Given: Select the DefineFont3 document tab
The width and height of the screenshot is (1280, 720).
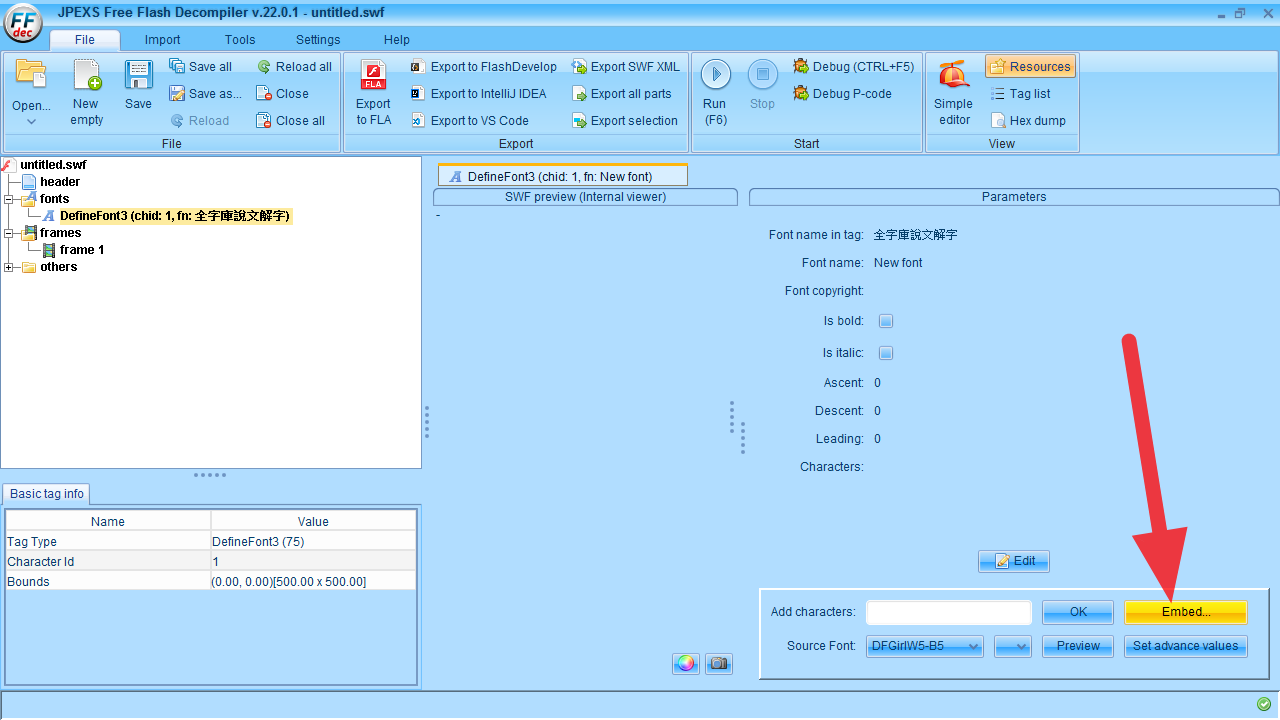Looking at the screenshot, I should [x=563, y=176].
